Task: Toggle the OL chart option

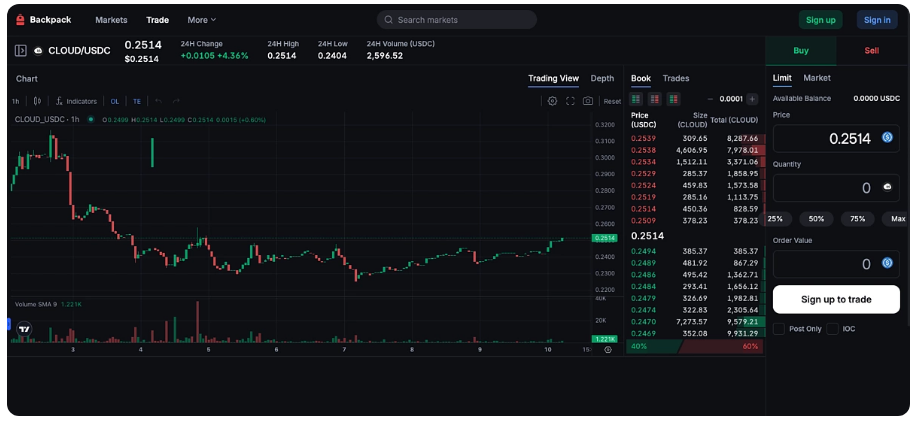Action: point(115,101)
